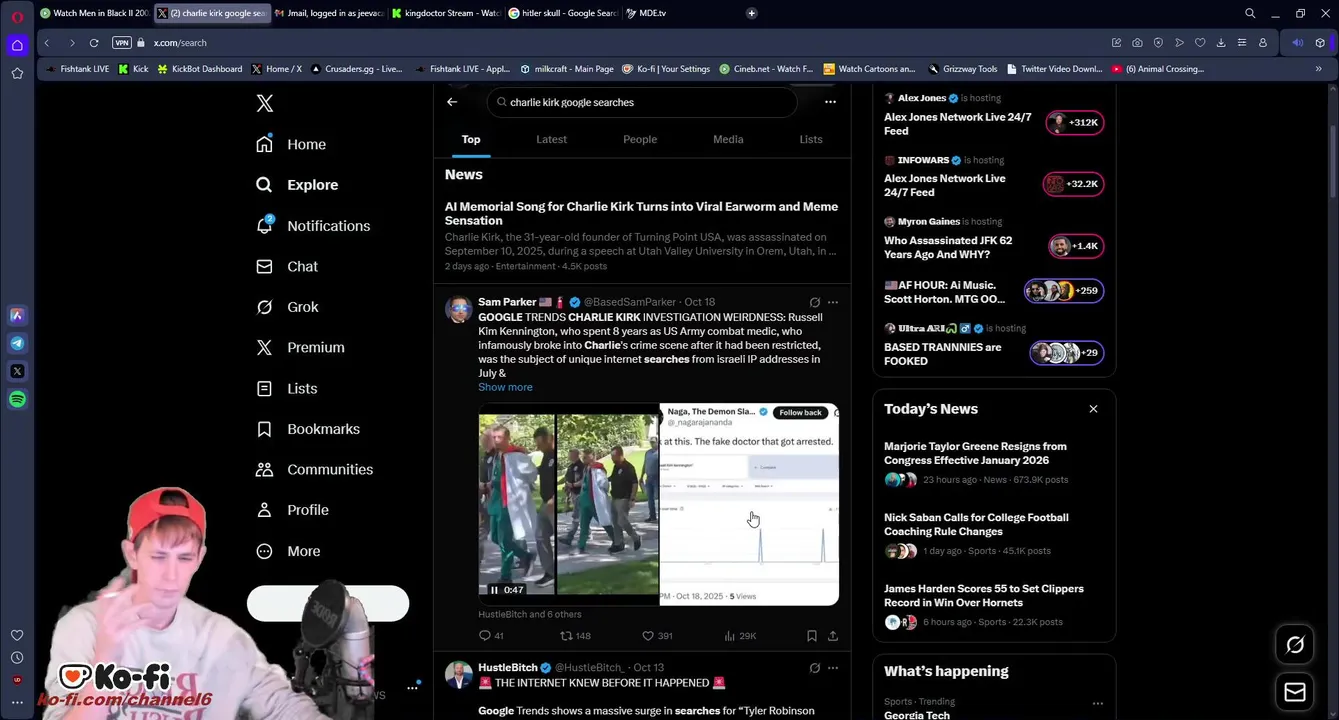Open search options three-dot menu
Viewport: 1339px width, 720px height.
point(830,102)
